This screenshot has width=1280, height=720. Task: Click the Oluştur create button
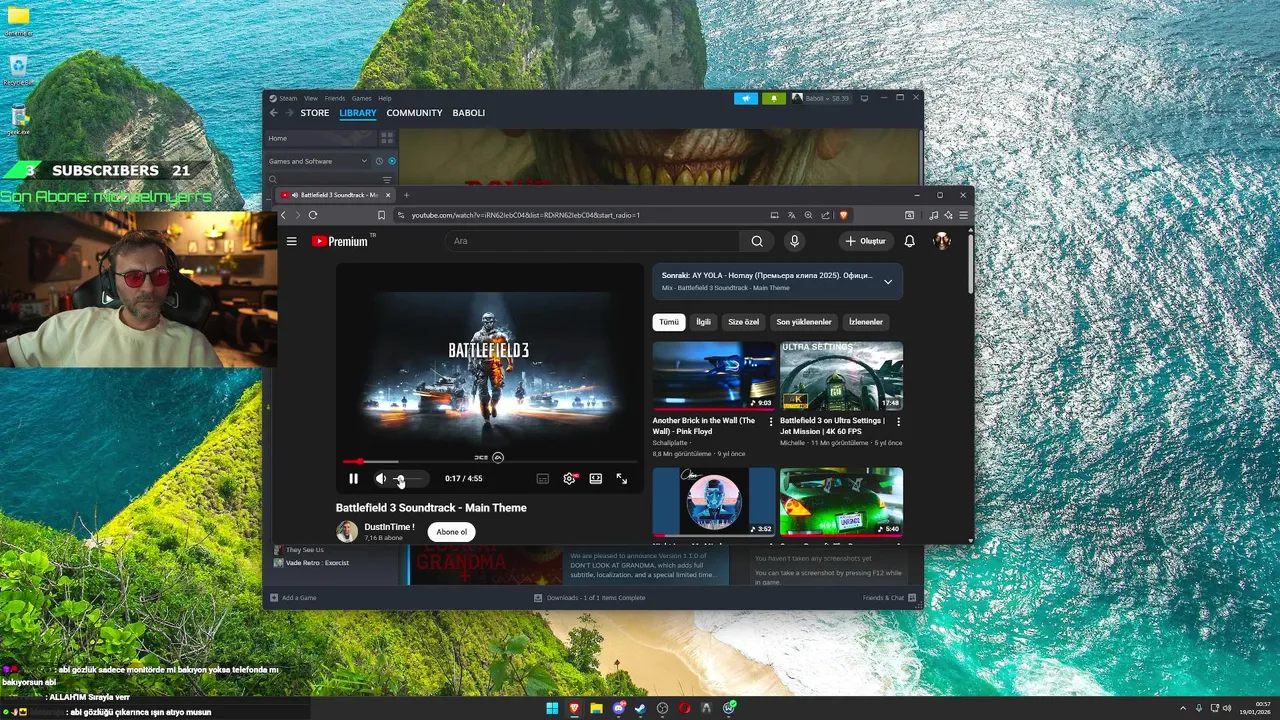(x=866, y=241)
